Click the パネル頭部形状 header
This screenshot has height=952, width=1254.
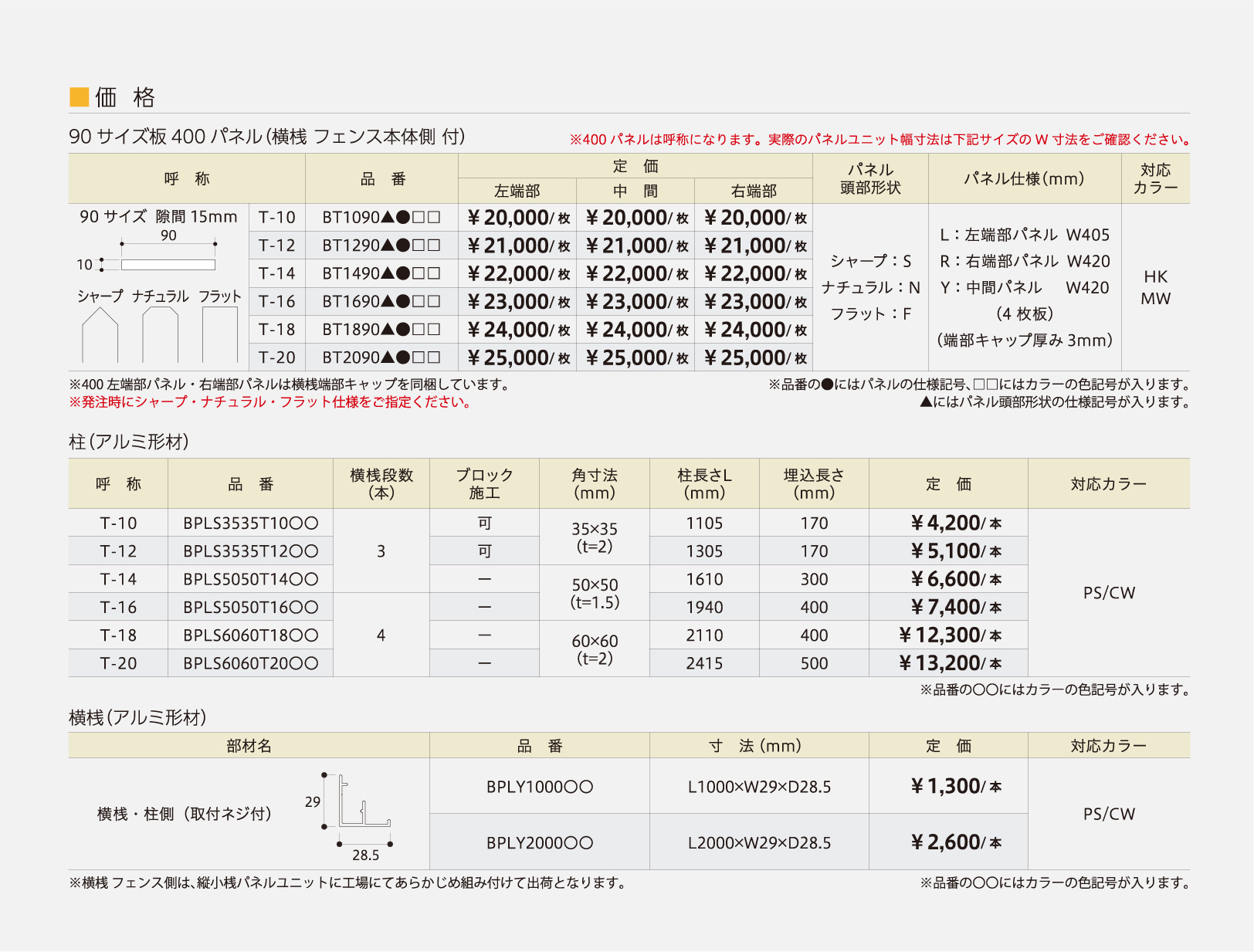pos(870,178)
